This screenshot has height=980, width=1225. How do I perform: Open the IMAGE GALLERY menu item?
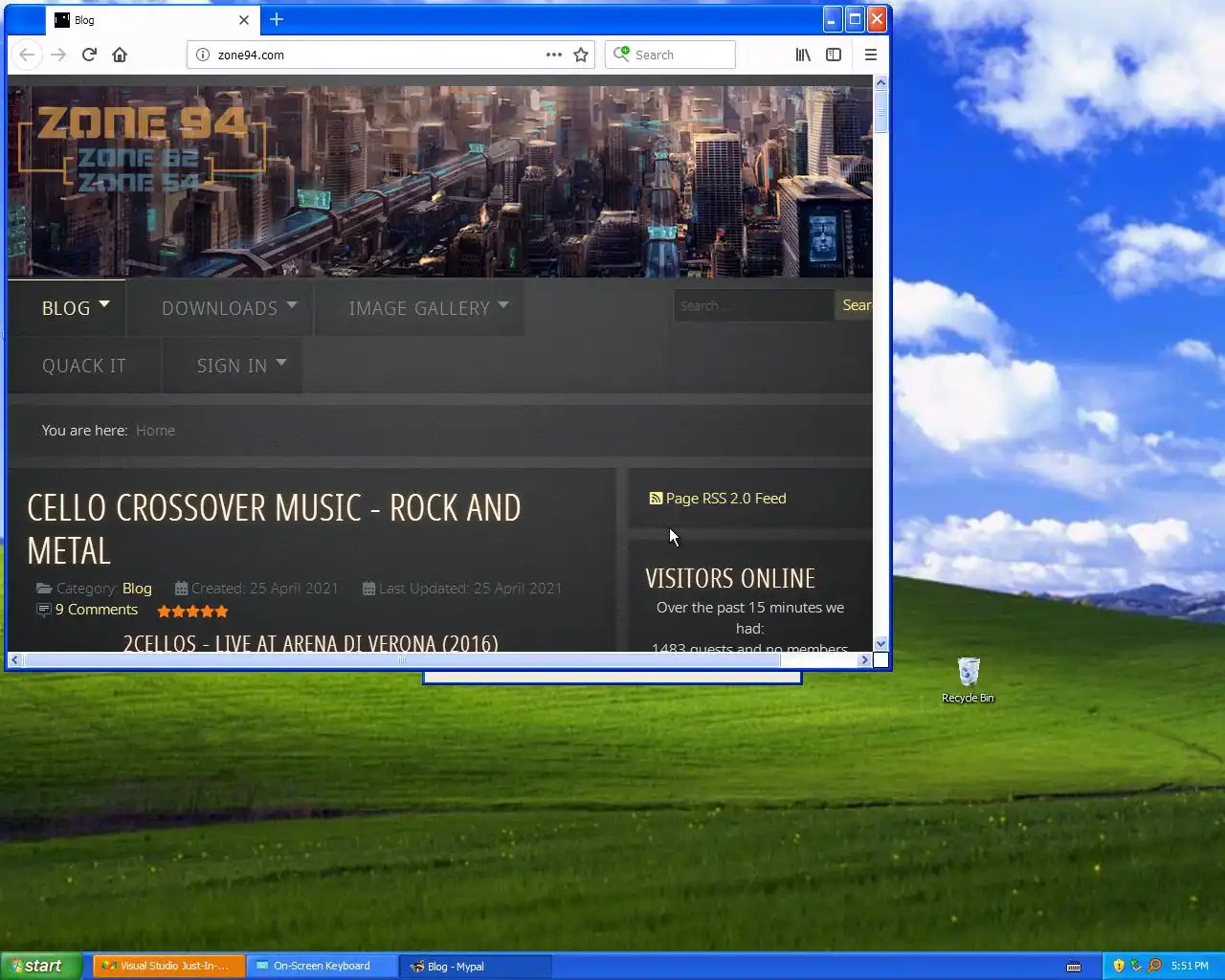tap(419, 308)
